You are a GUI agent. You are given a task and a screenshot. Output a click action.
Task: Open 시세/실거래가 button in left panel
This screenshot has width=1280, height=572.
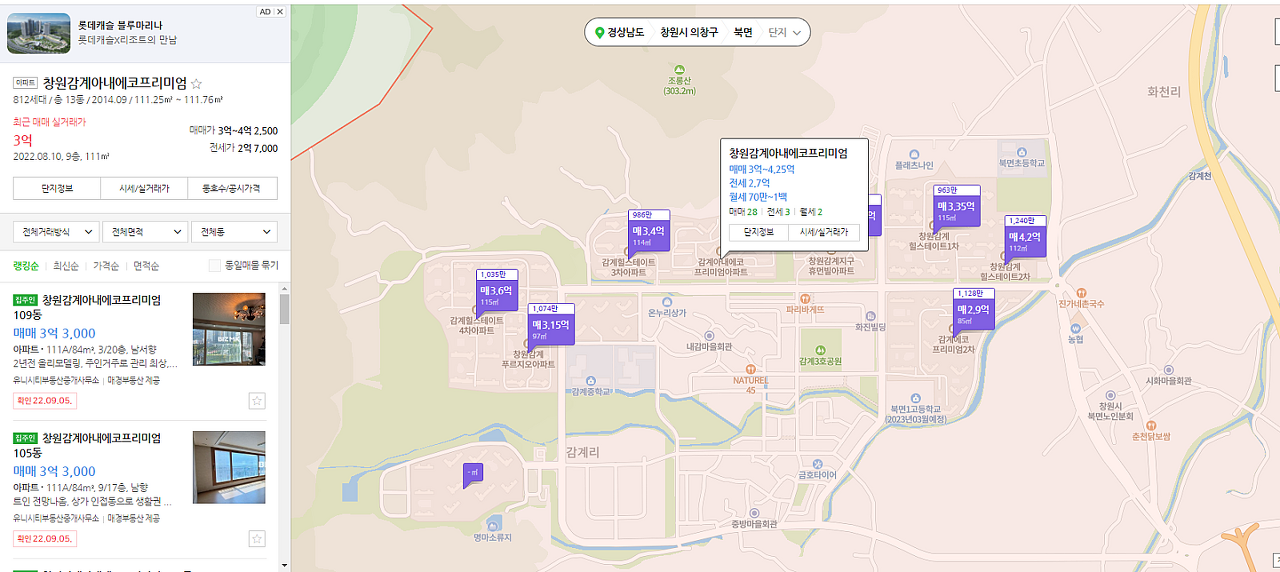144,189
